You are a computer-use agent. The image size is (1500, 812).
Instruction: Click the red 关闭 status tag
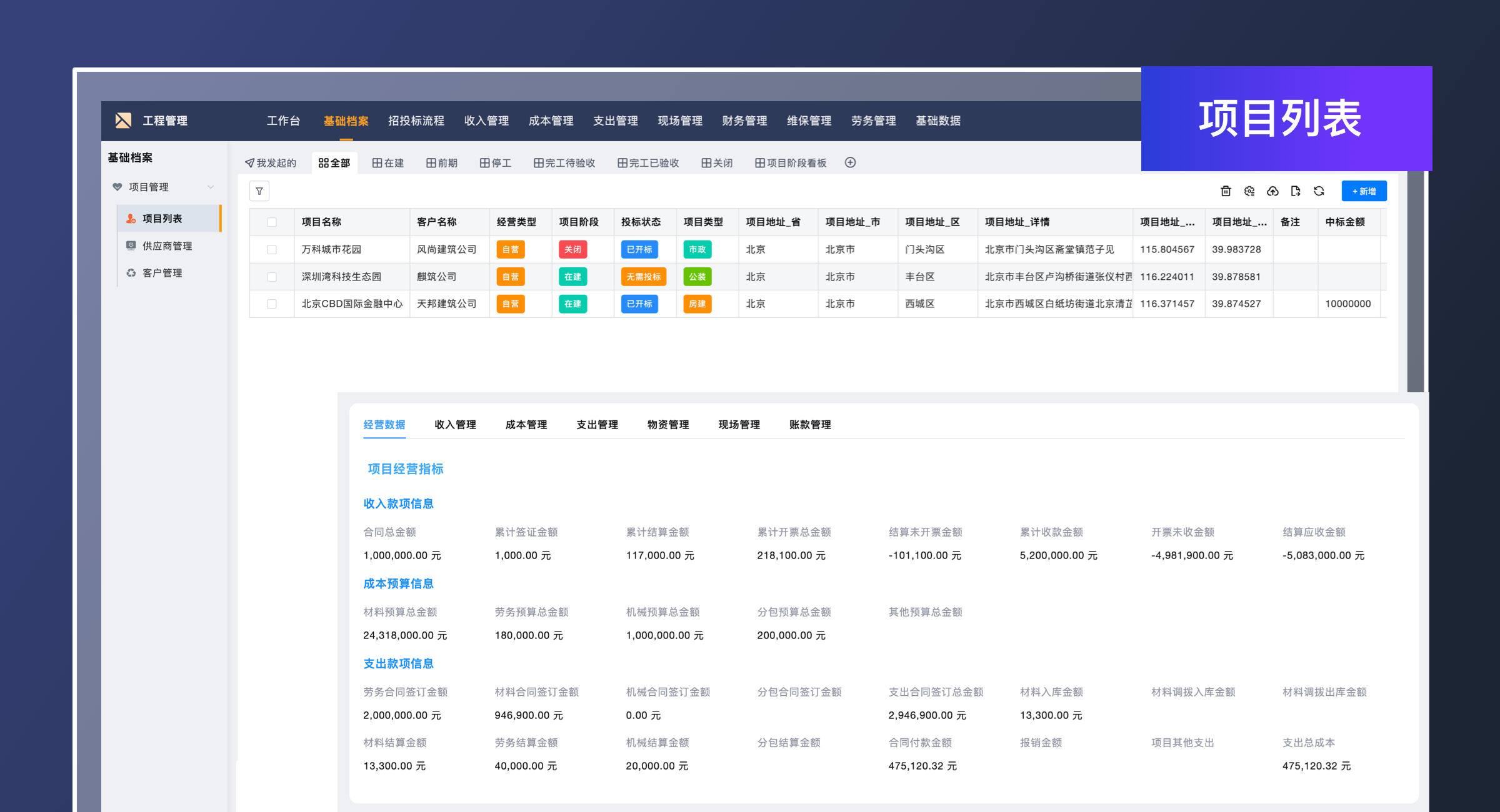(572, 249)
